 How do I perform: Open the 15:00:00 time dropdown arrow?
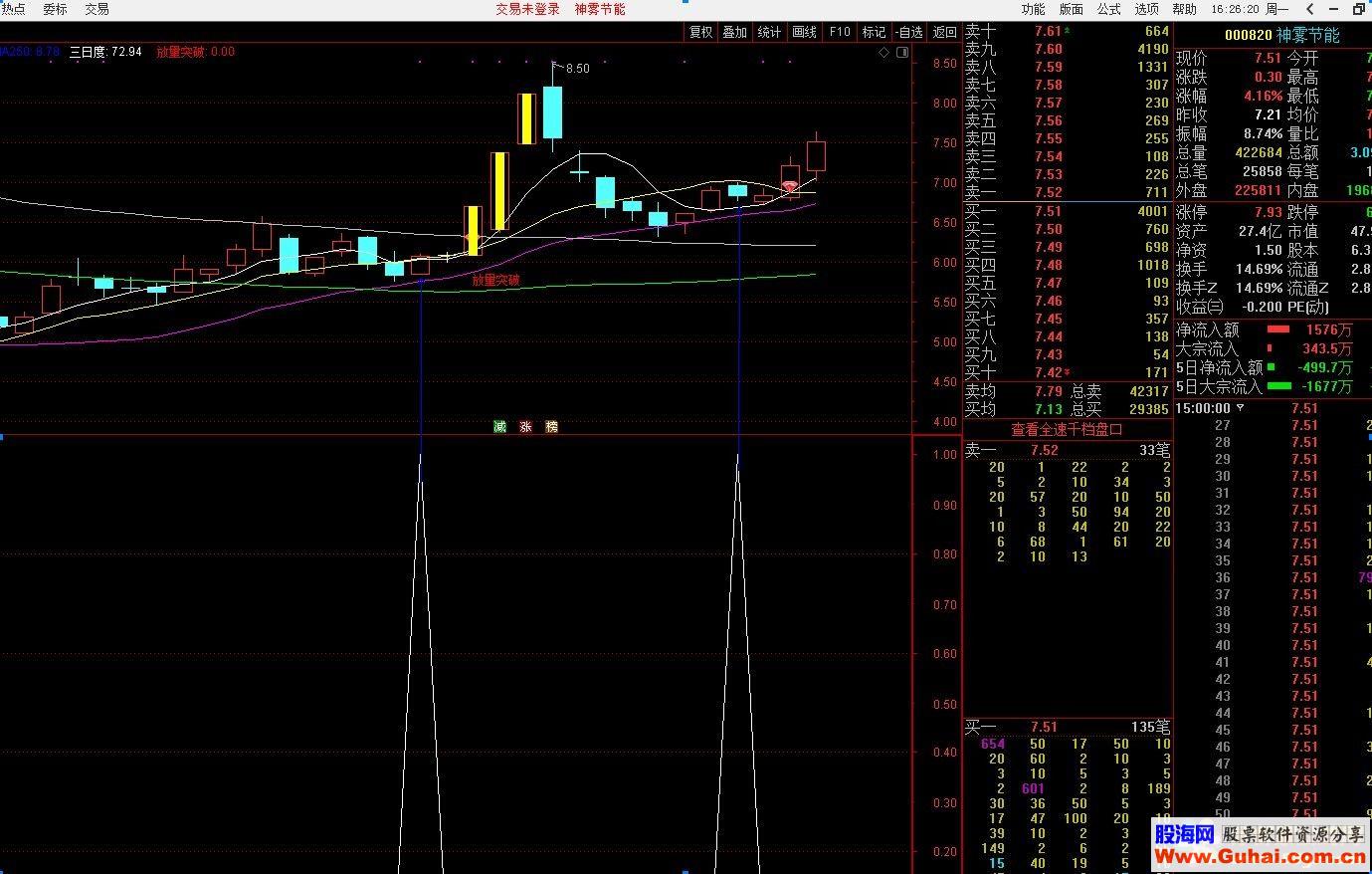[x=1240, y=408]
